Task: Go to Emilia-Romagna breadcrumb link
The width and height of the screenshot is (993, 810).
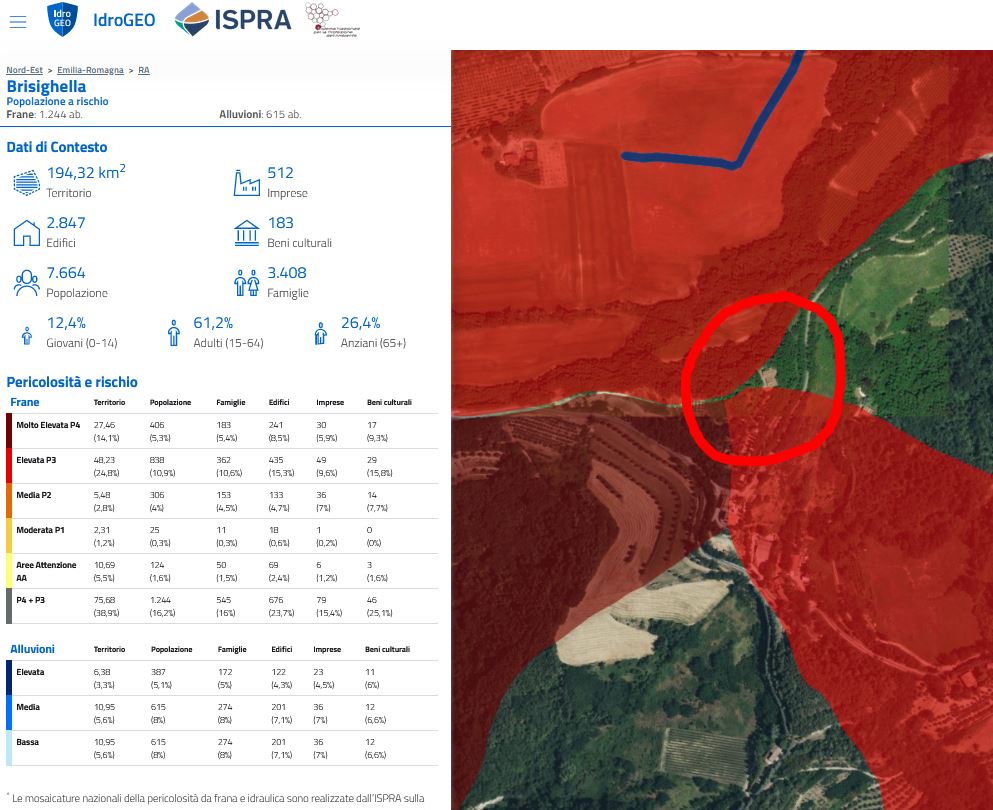Action: [91, 70]
